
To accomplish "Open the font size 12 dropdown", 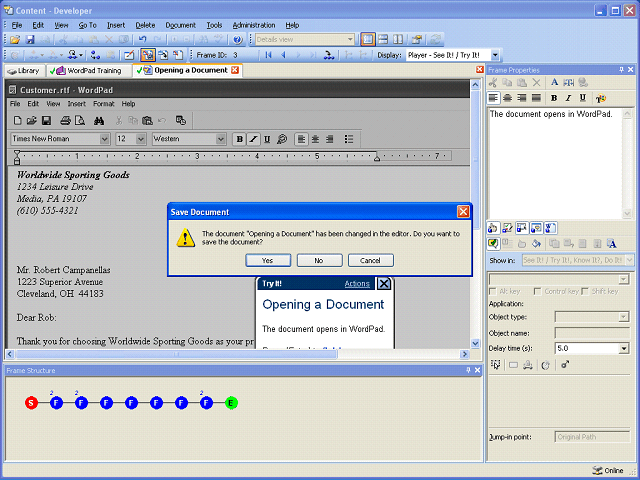I will (141, 139).
